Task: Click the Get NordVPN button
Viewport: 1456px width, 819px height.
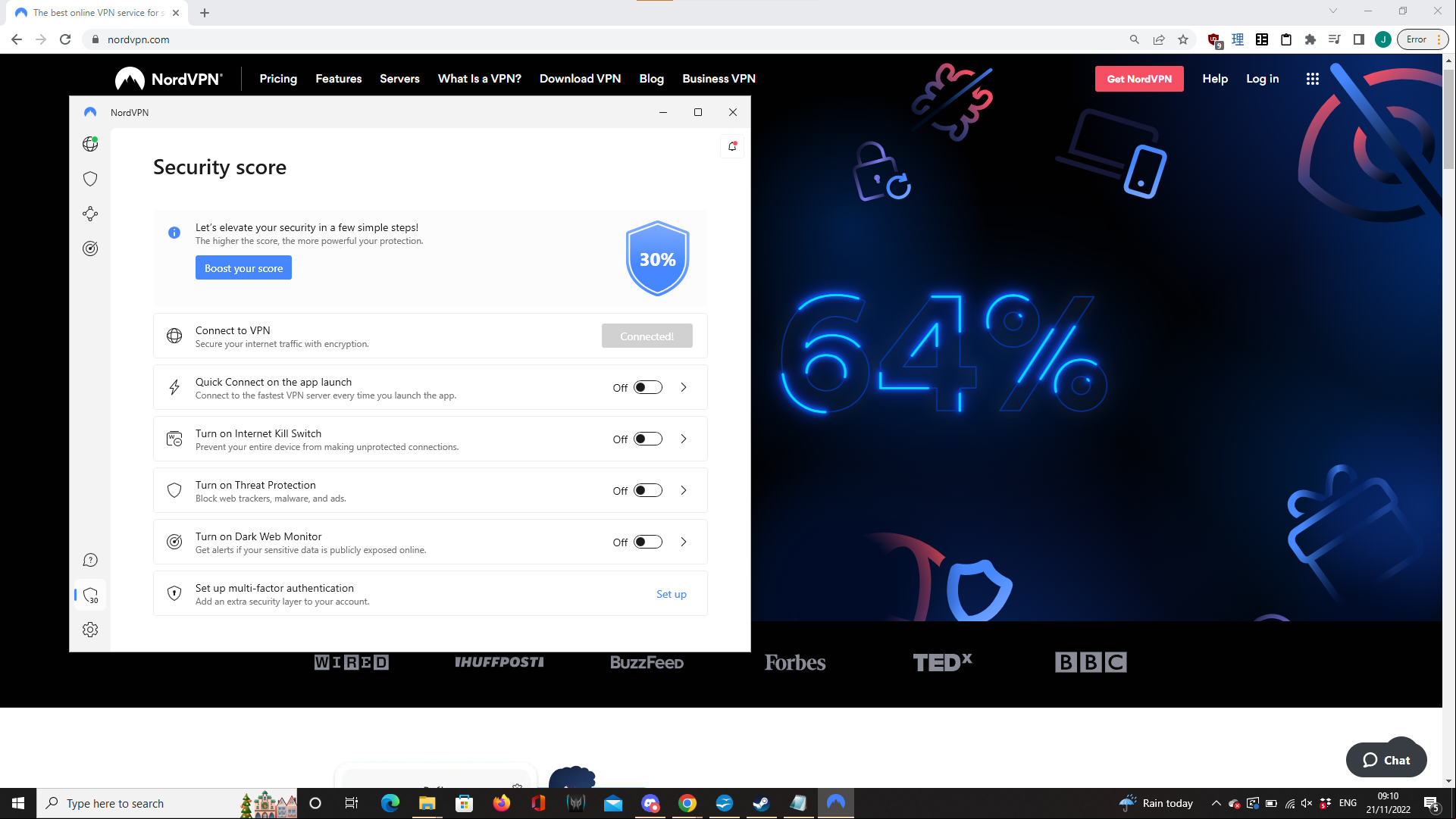Action: click(1139, 79)
